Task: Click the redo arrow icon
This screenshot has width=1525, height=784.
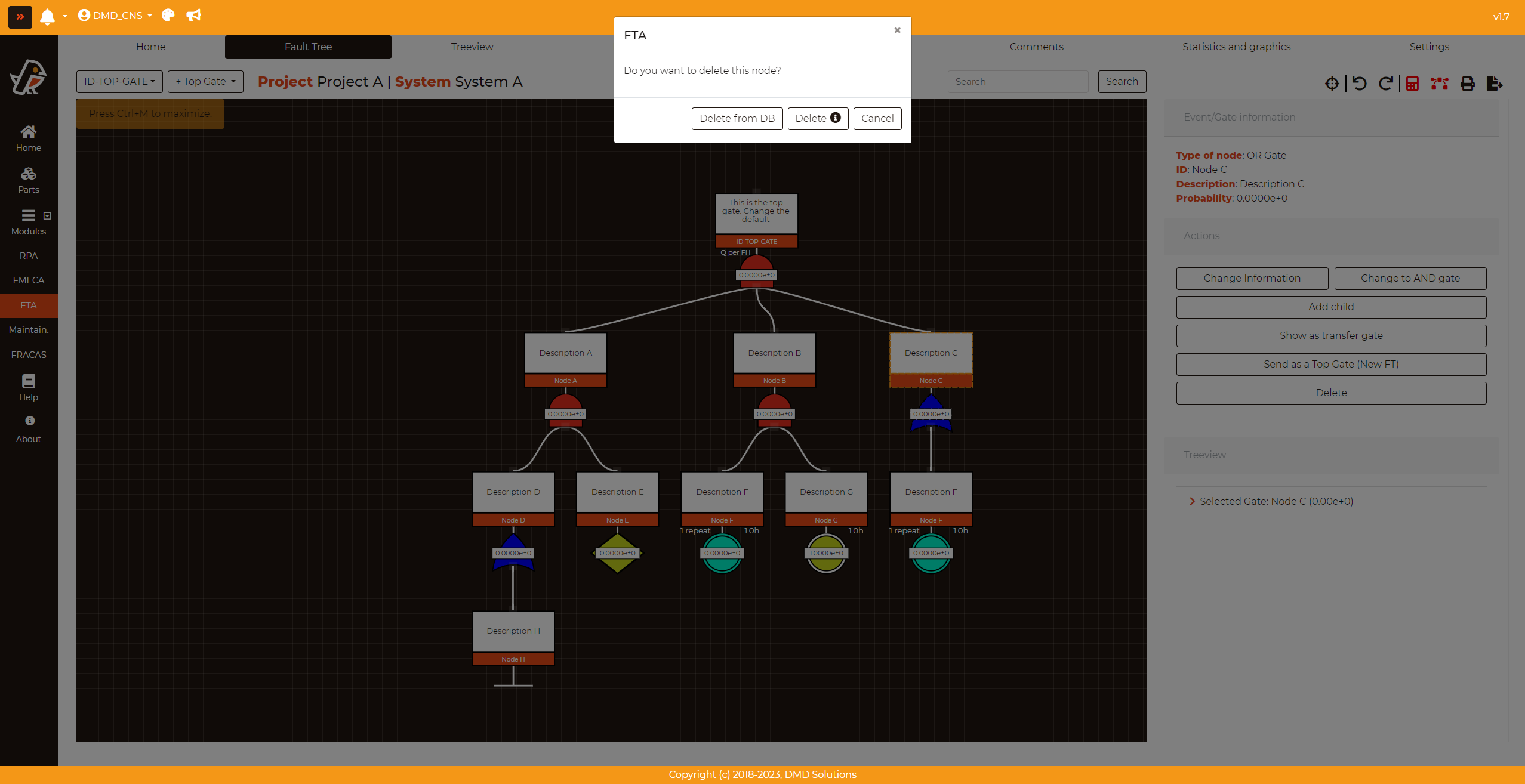Action: [x=1385, y=84]
